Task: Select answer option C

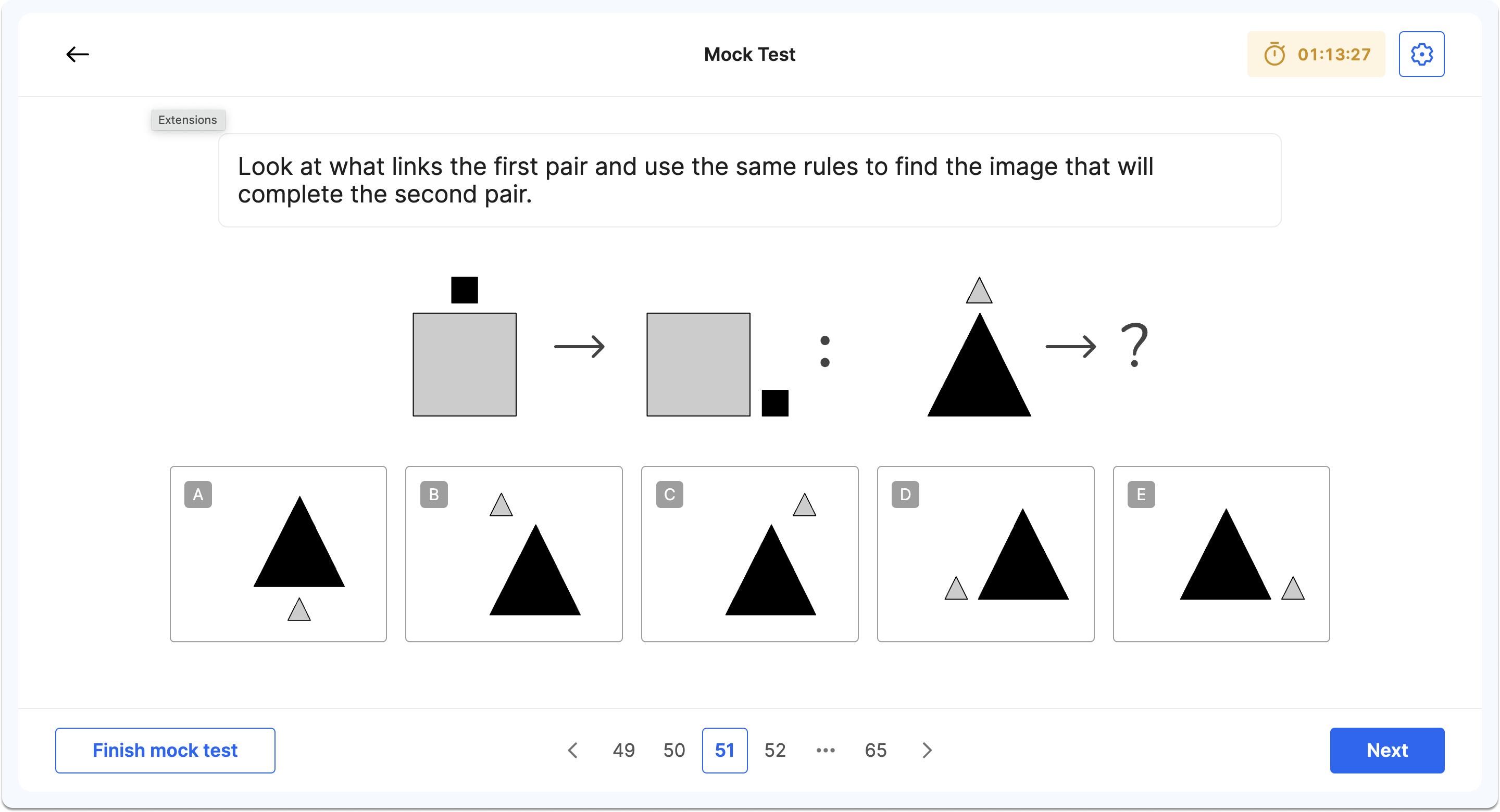Action: pos(750,554)
